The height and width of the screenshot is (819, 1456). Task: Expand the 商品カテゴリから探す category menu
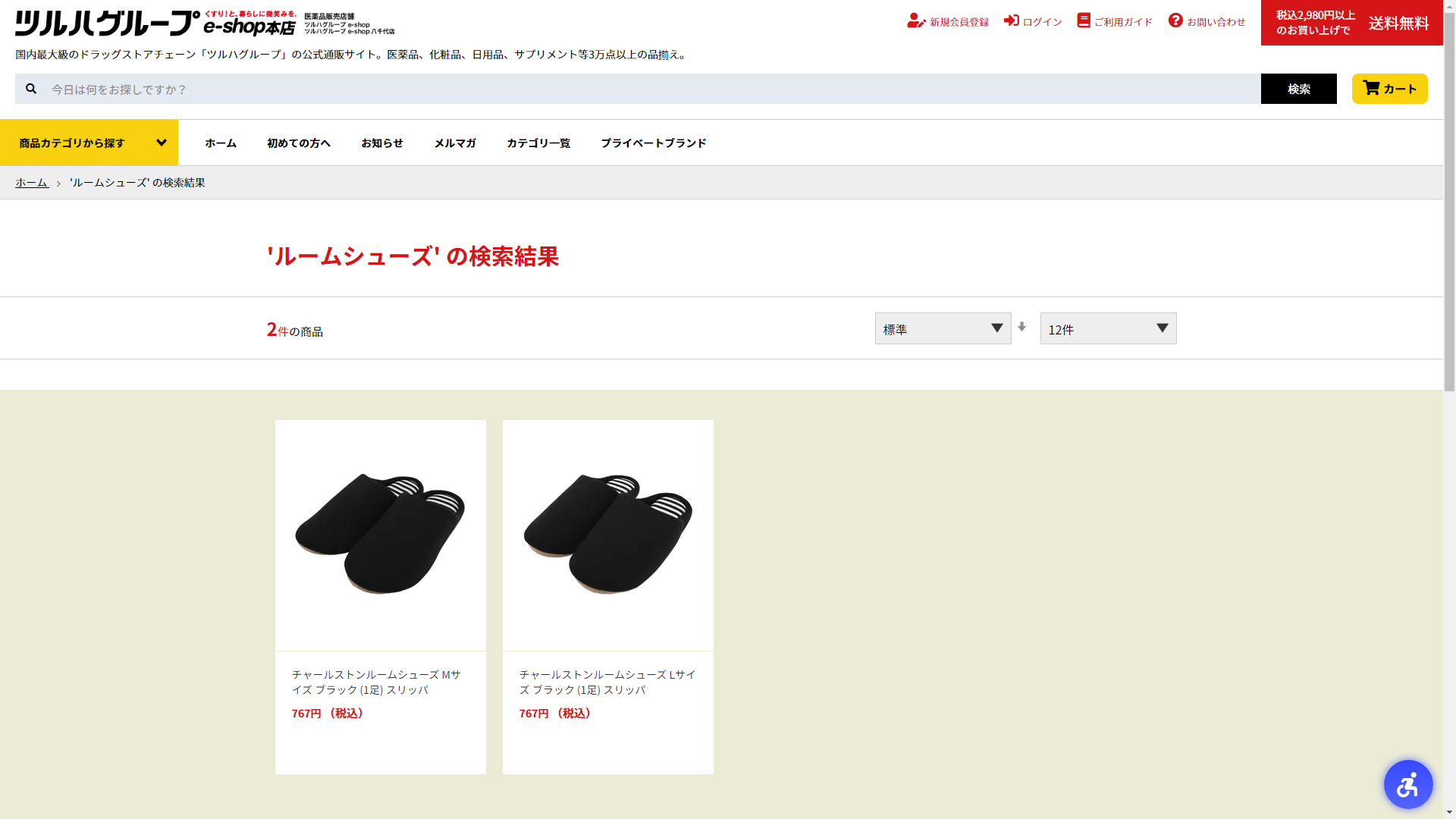(89, 143)
